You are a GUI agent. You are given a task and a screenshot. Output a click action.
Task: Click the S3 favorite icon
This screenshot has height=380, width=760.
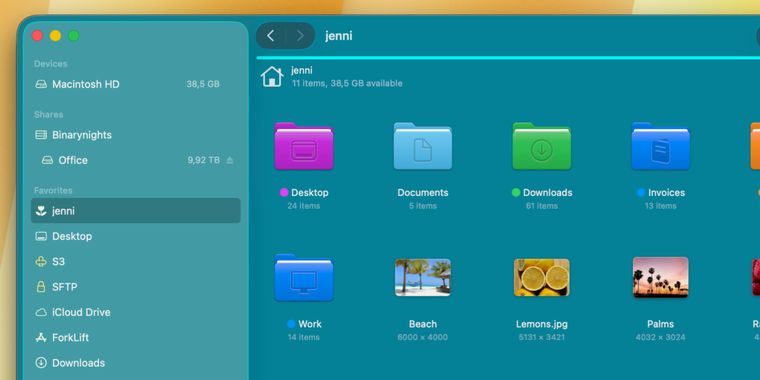pyautogui.click(x=41, y=262)
